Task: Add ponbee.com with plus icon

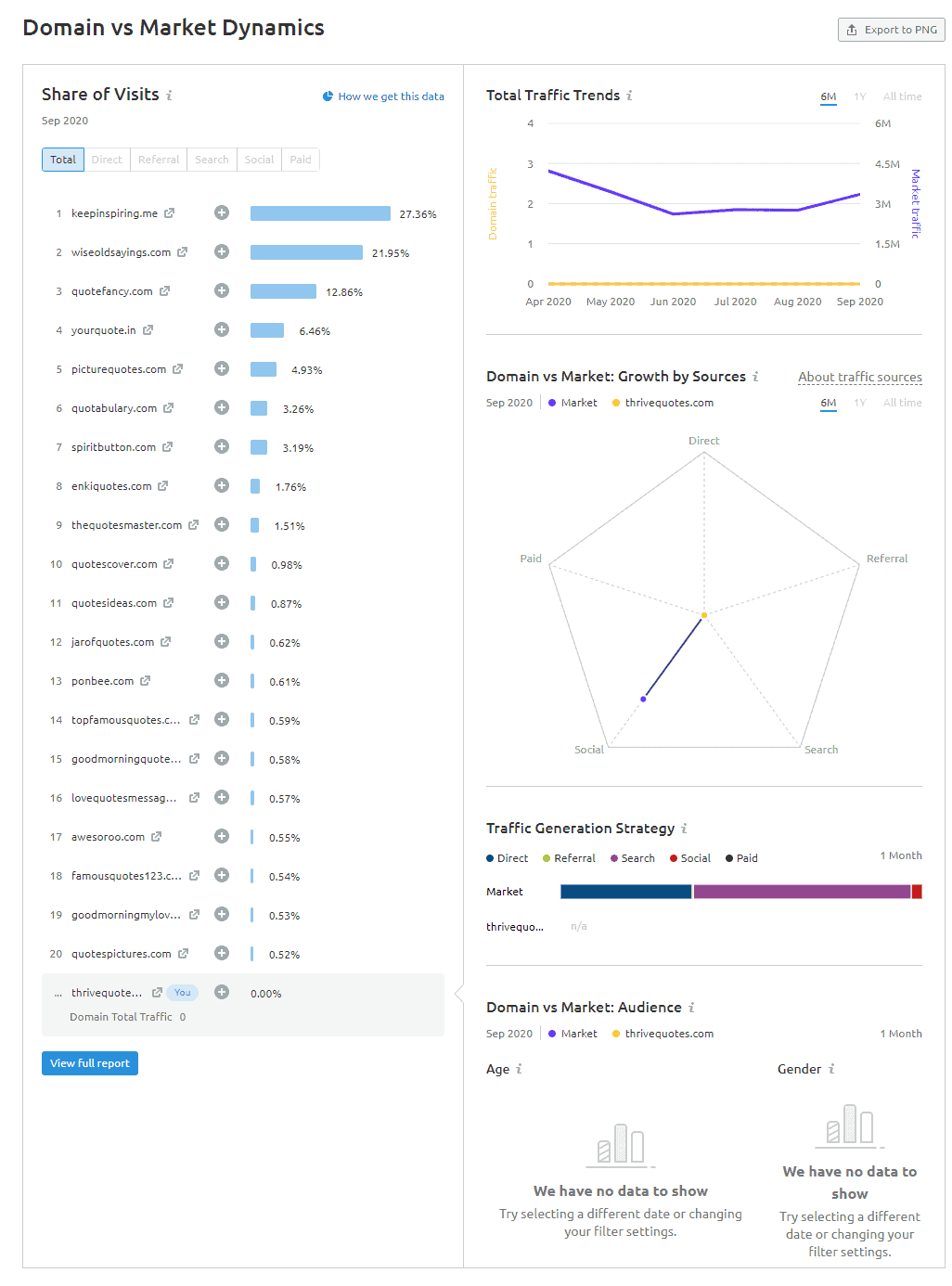Action: (222, 680)
